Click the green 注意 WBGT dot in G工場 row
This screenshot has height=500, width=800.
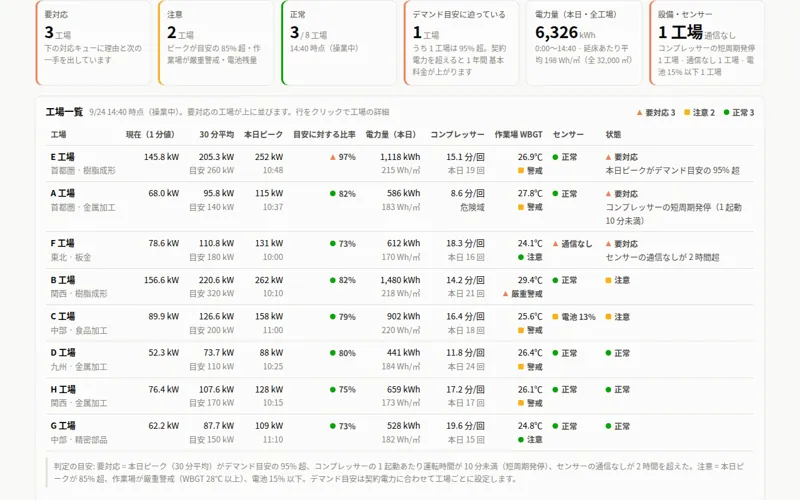(521, 439)
